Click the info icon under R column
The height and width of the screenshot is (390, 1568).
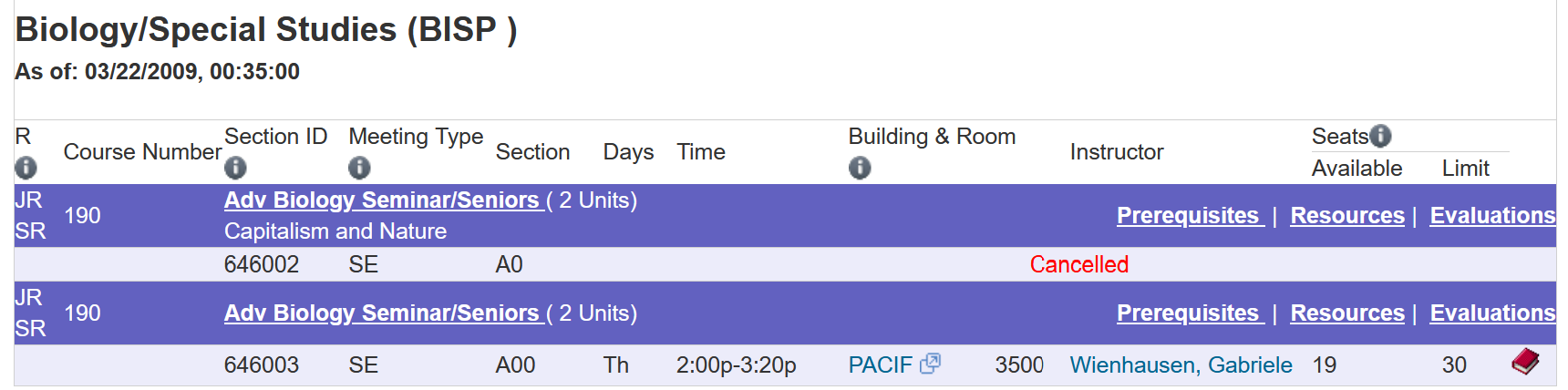[x=26, y=168]
